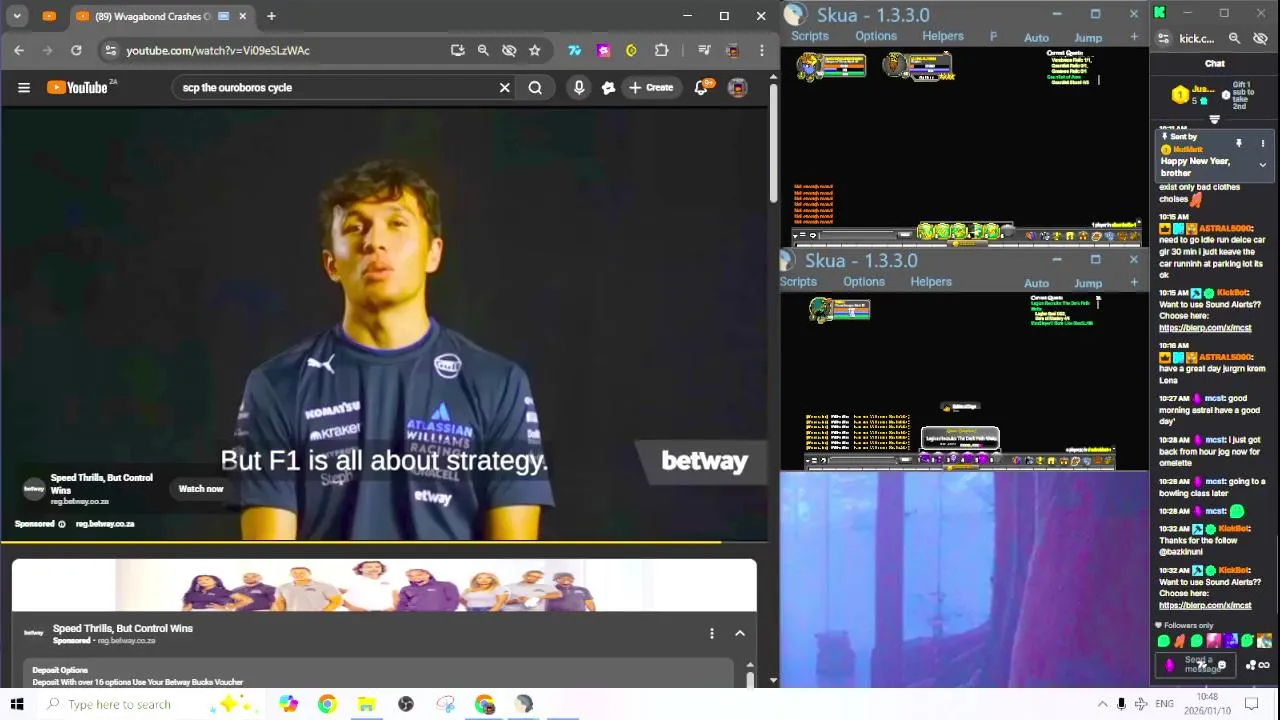This screenshot has width=1280, height=720.
Task: Click Auto in bottom Skua window
Action: [1037, 283]
